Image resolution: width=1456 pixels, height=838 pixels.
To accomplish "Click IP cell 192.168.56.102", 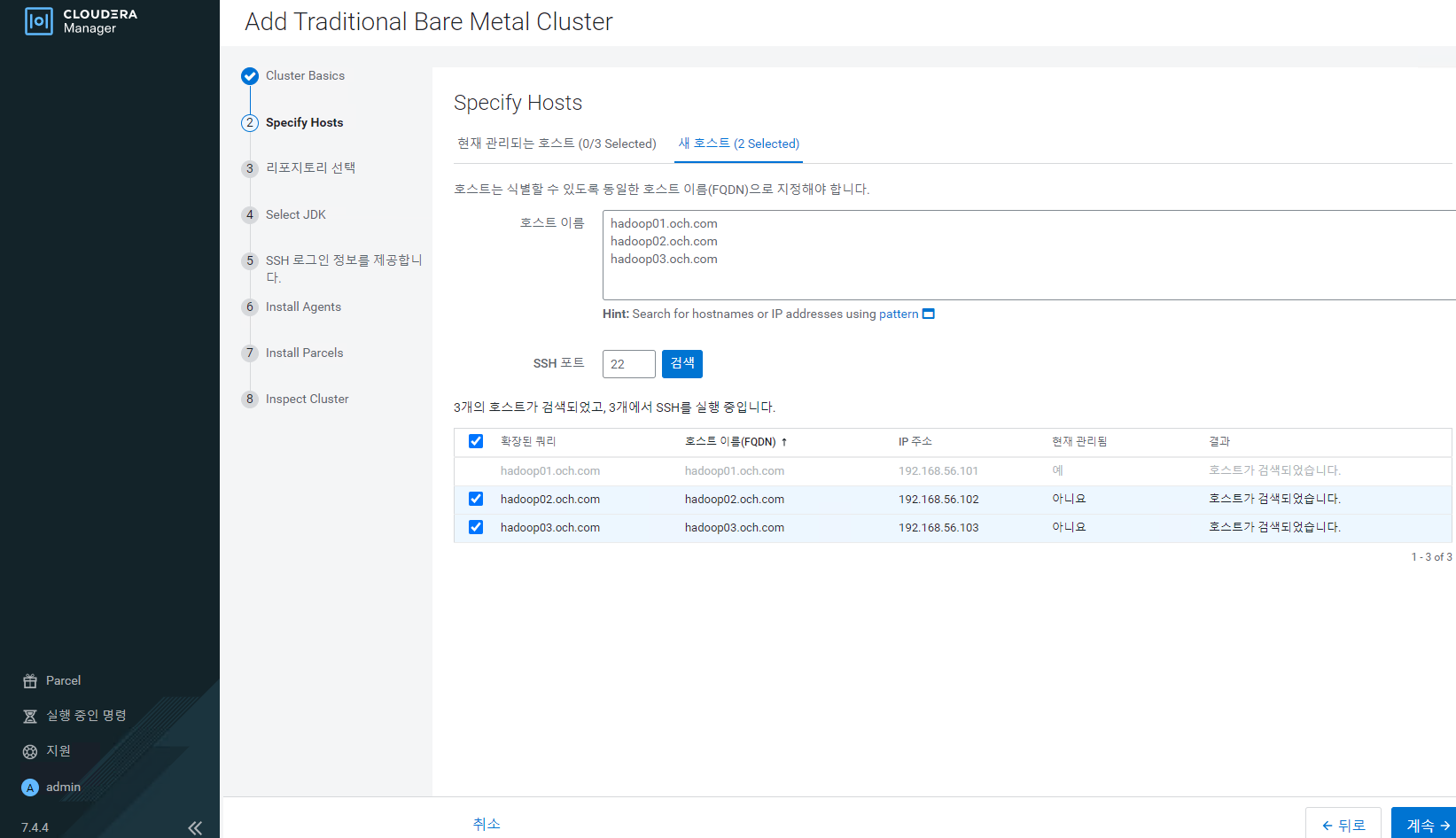I will [x=938, y=500].
